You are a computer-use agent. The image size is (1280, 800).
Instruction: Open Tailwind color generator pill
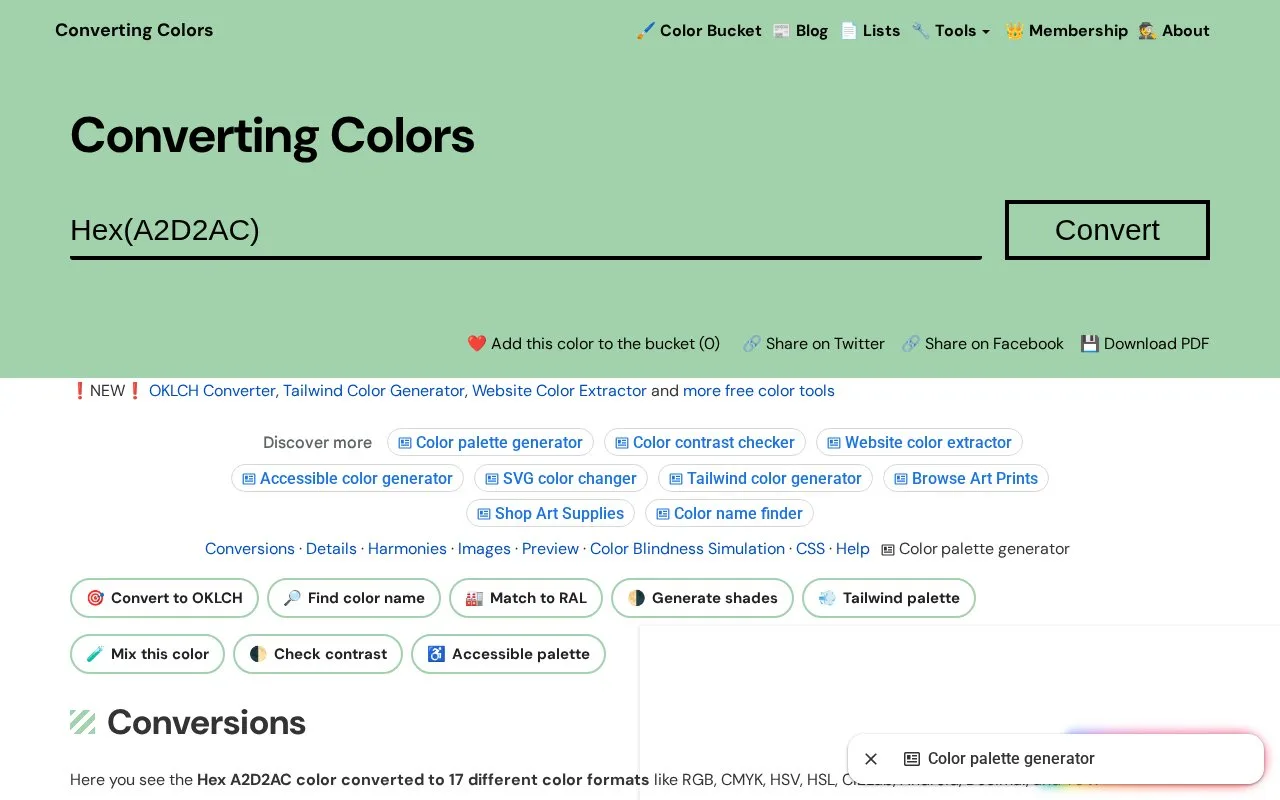(x=765, y=478)
